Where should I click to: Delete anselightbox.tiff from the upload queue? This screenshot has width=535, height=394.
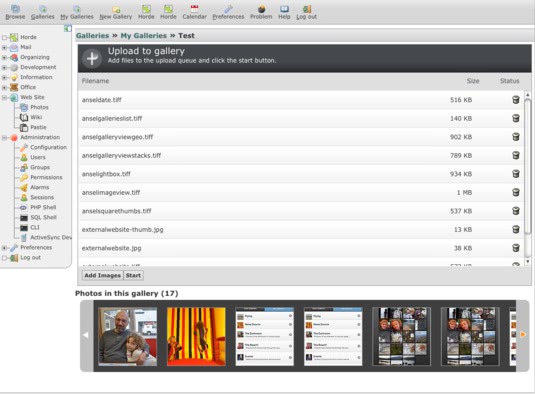point(516,174)
